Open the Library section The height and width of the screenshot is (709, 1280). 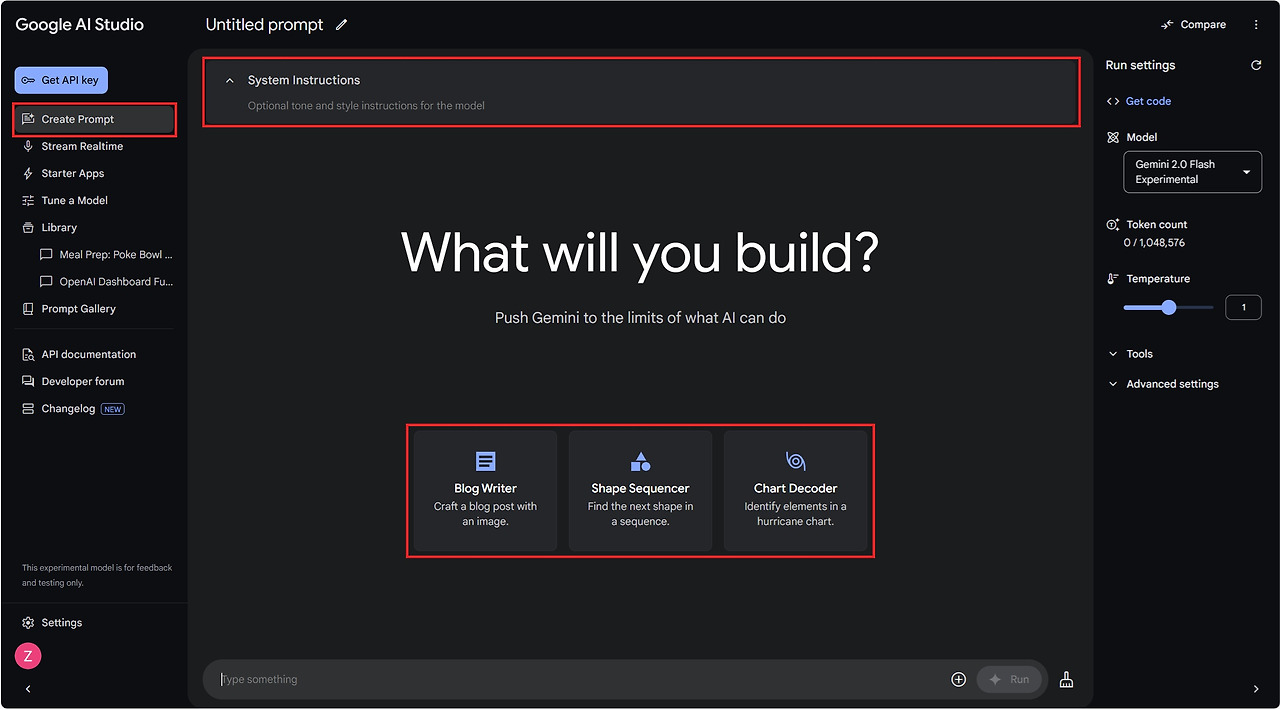click(59, 227)
